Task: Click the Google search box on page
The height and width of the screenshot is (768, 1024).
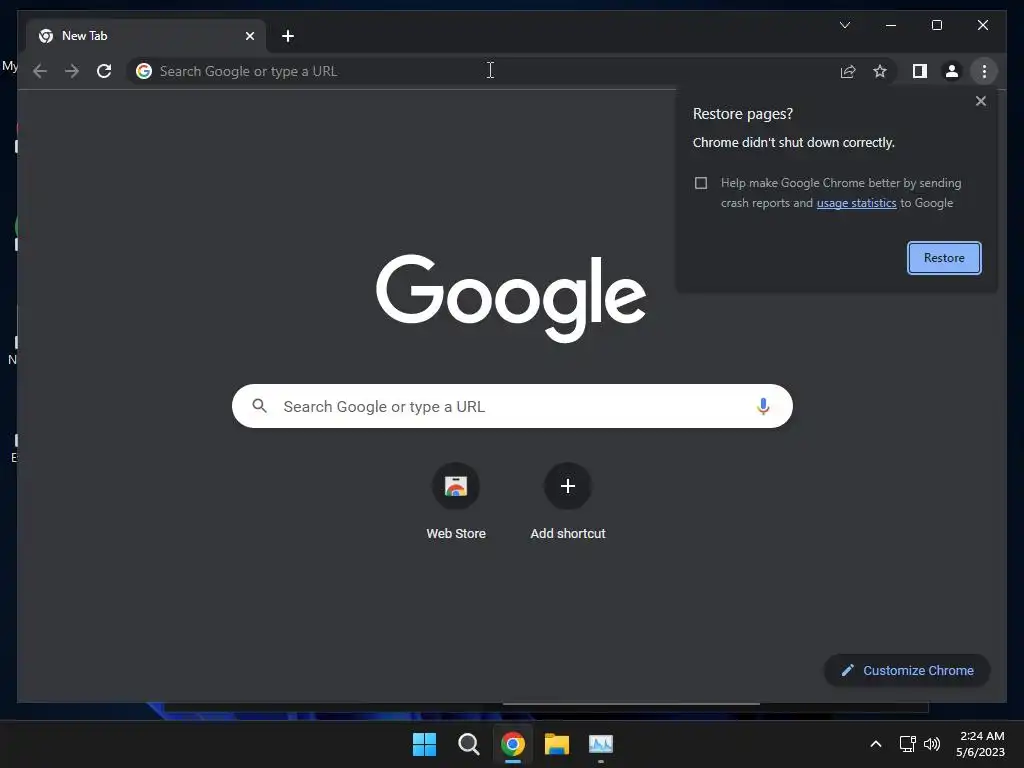Action: 512,406
